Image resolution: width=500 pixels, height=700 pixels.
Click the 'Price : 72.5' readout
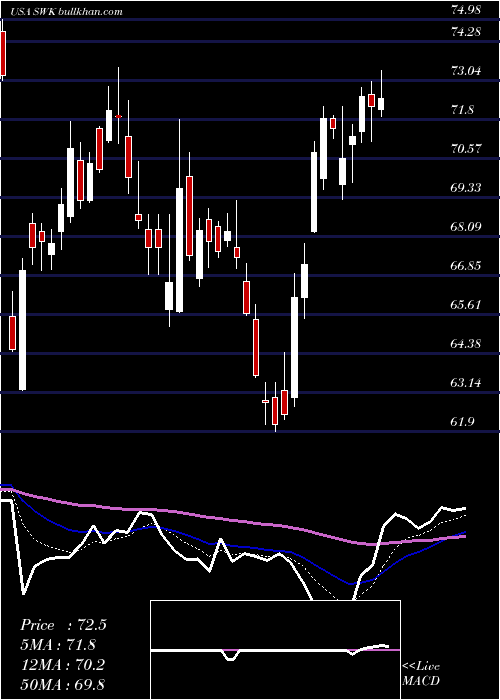coord(63,625)
